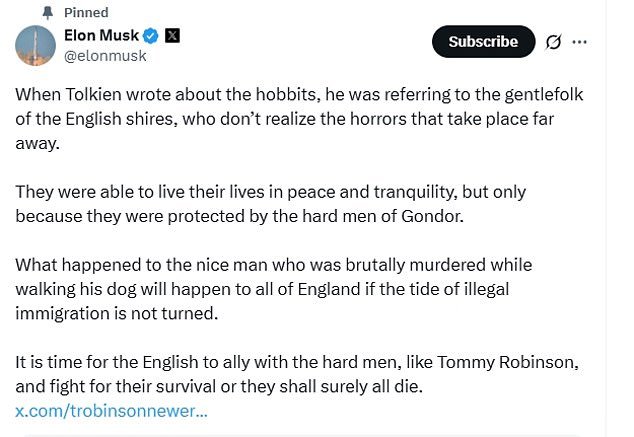The image size is (634, 437).
Task: Click the rocket profile avatar
Action: (35, 45)
